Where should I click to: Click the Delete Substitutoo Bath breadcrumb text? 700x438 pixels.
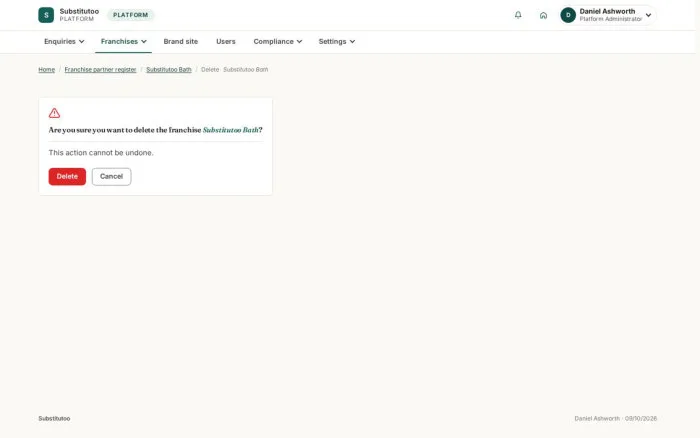pos(234,70)
